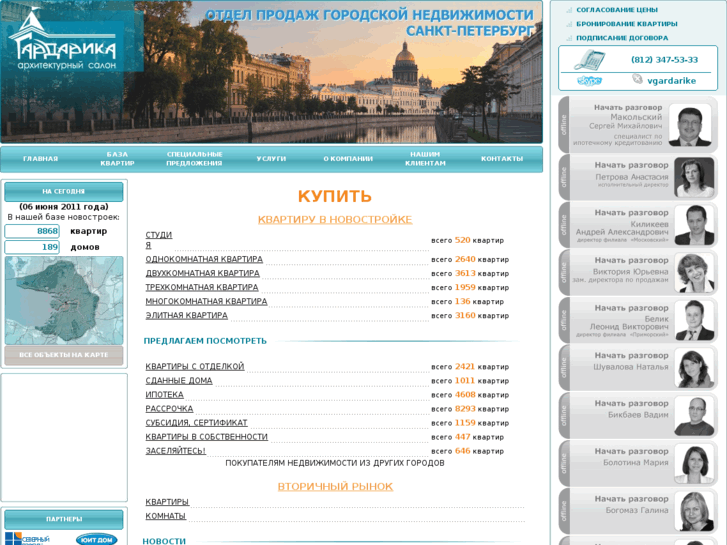Screen dimensions: 727x545
Task: Click the telephone icon
Action: pos(589,59)
